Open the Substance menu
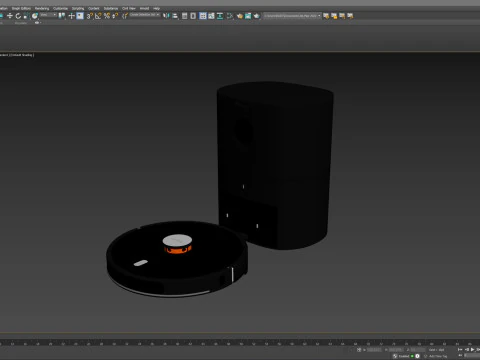This screenshot has width=480, height=360. click(111, 8)
